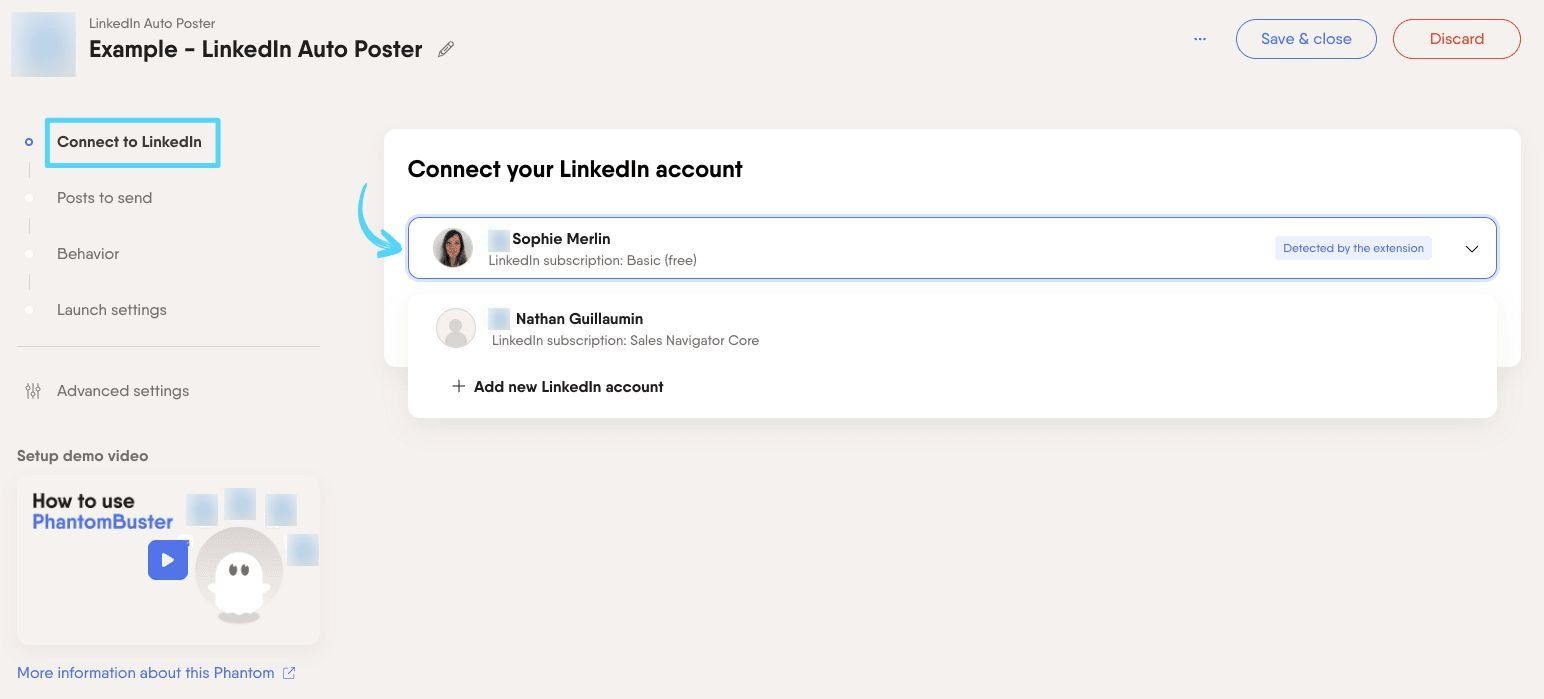Click the Save & close button
Screen dimensions: 1544x699
pos(1306,39)
